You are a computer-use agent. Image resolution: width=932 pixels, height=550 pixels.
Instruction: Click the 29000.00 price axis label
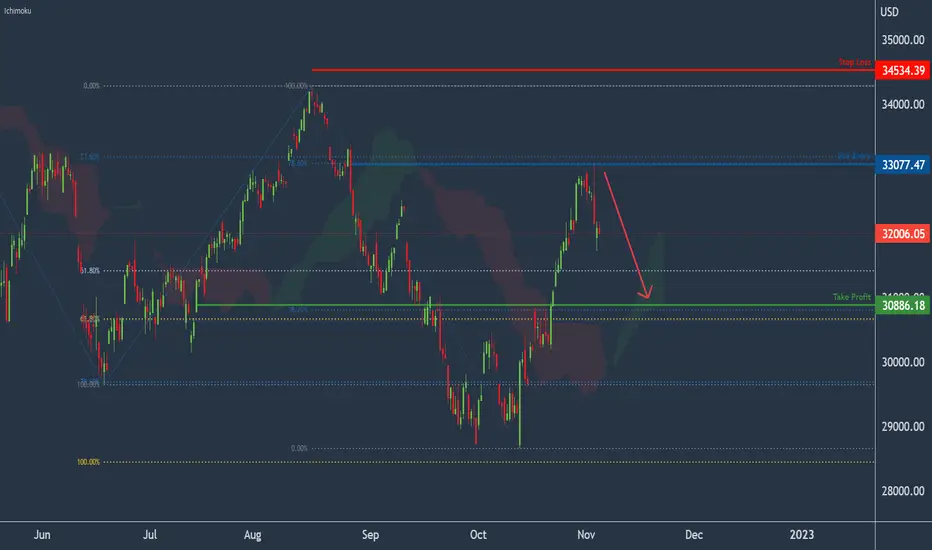[903, 426]
